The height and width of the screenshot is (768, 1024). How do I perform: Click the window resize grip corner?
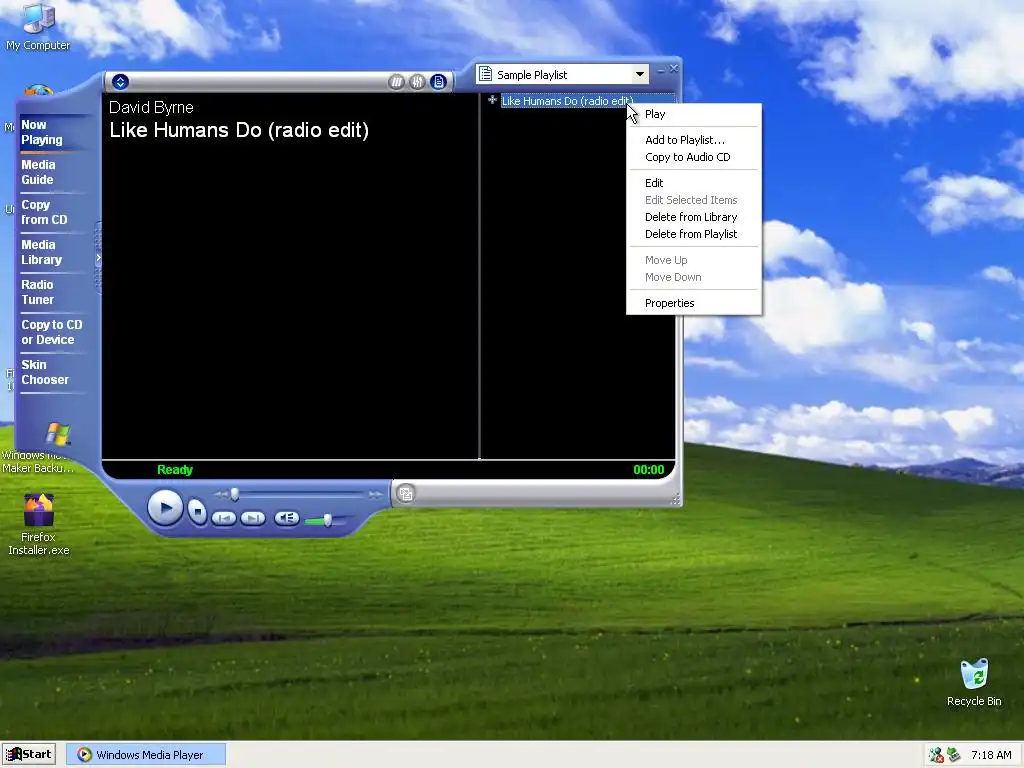676,500
